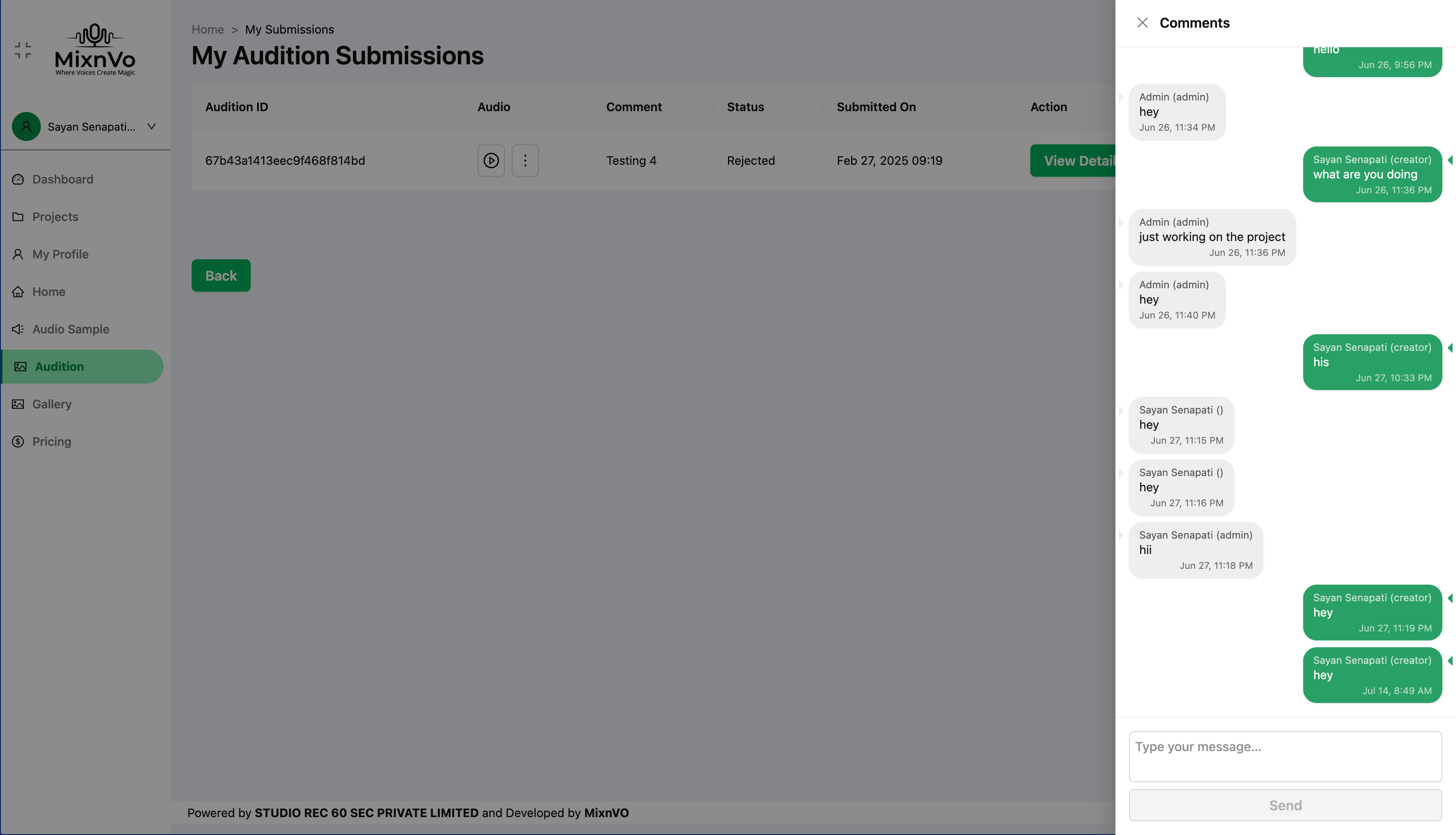
Task: Focus the Type your message field
Action: click(x=1284, y=756)
